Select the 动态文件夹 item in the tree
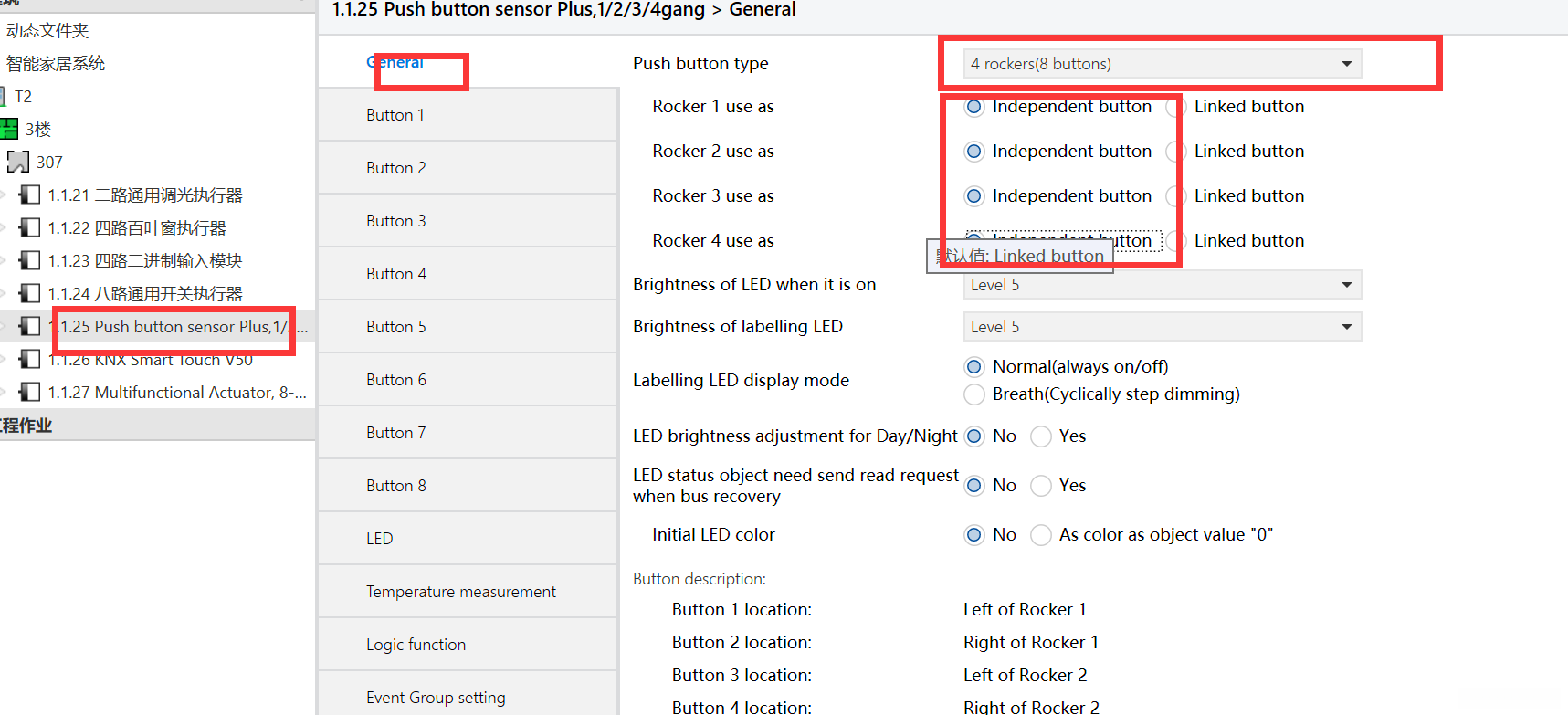The height and width of the screenshot is (715, 1568). coord(47,31)
